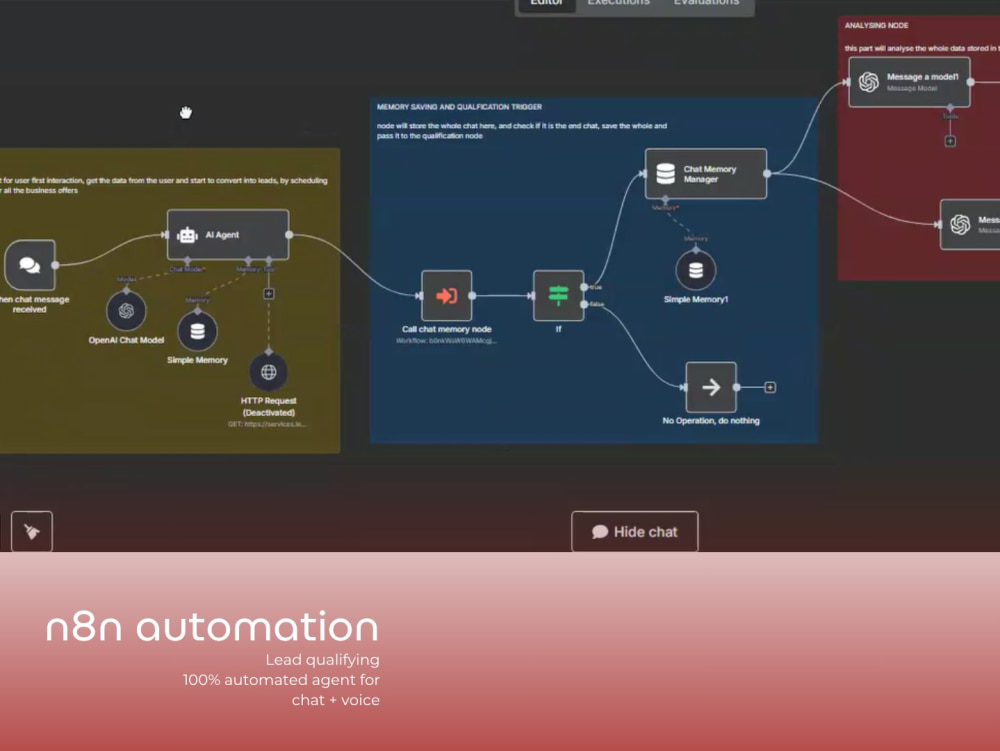Click the 'Call chat memory node' label

446,330
